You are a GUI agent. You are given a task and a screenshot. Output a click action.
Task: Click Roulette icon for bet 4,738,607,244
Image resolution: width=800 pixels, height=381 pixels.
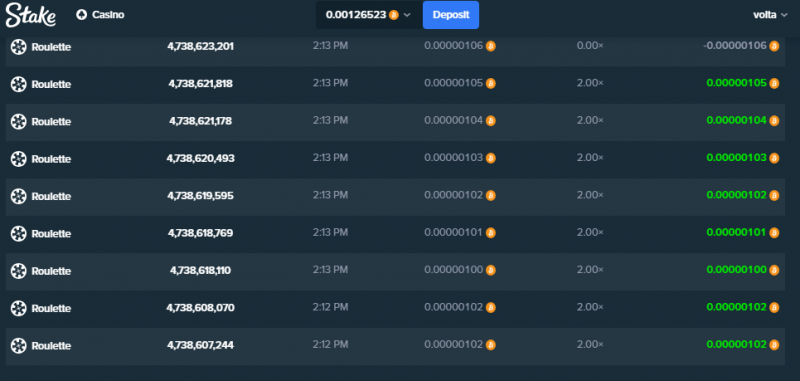pyautogui.click(x=18, y=345)
